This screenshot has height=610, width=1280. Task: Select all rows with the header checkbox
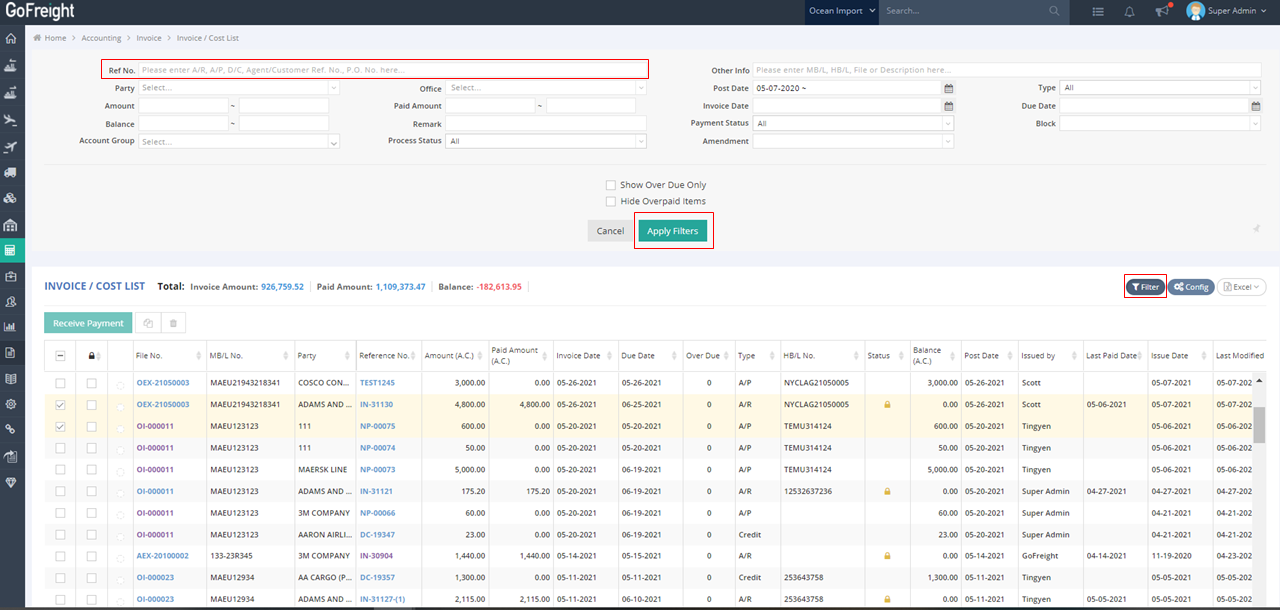[x=59, y=355]
